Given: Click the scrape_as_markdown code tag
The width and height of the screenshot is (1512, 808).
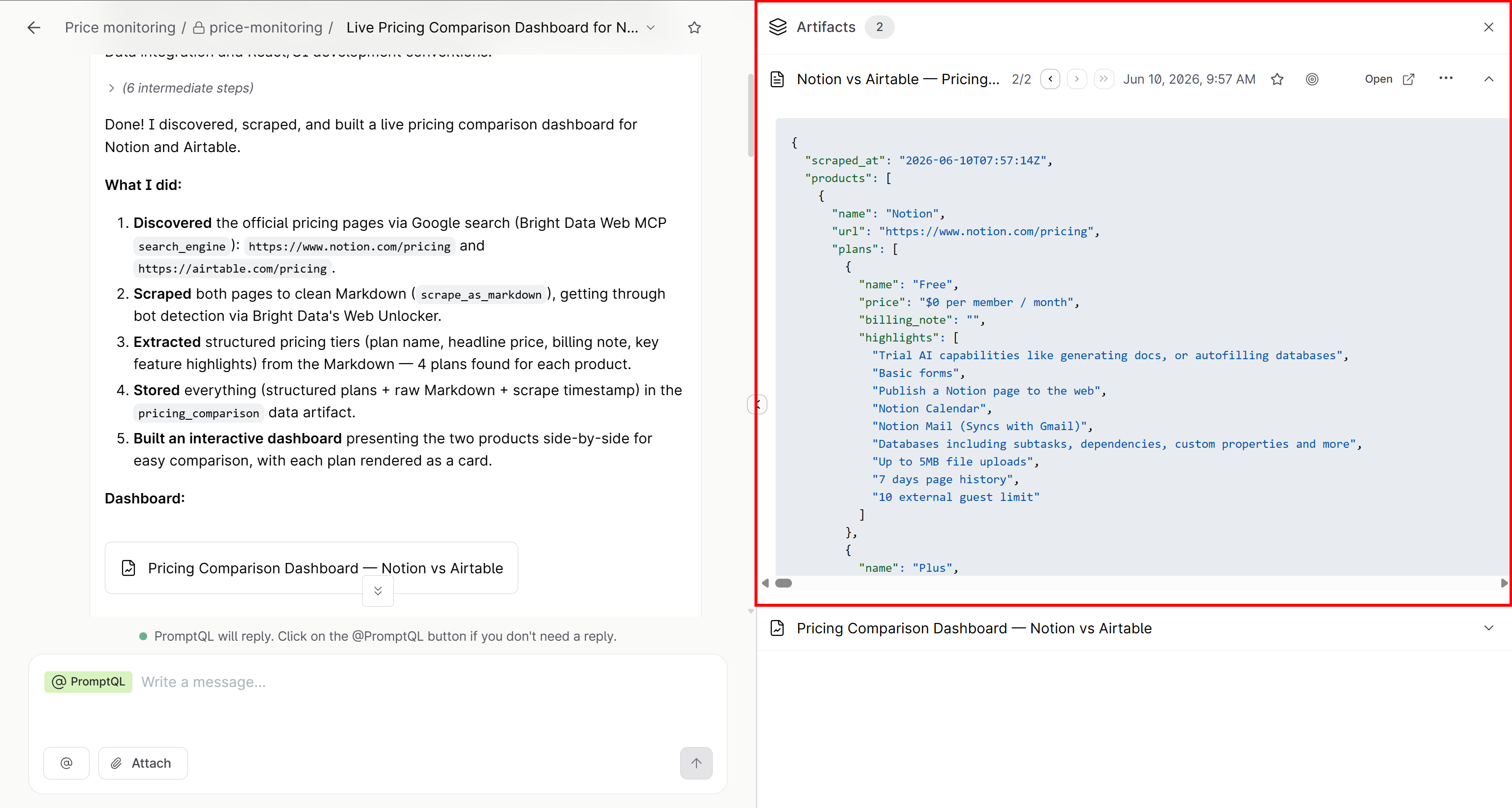Looking at the screenshot, I should (x=481, y=295).
